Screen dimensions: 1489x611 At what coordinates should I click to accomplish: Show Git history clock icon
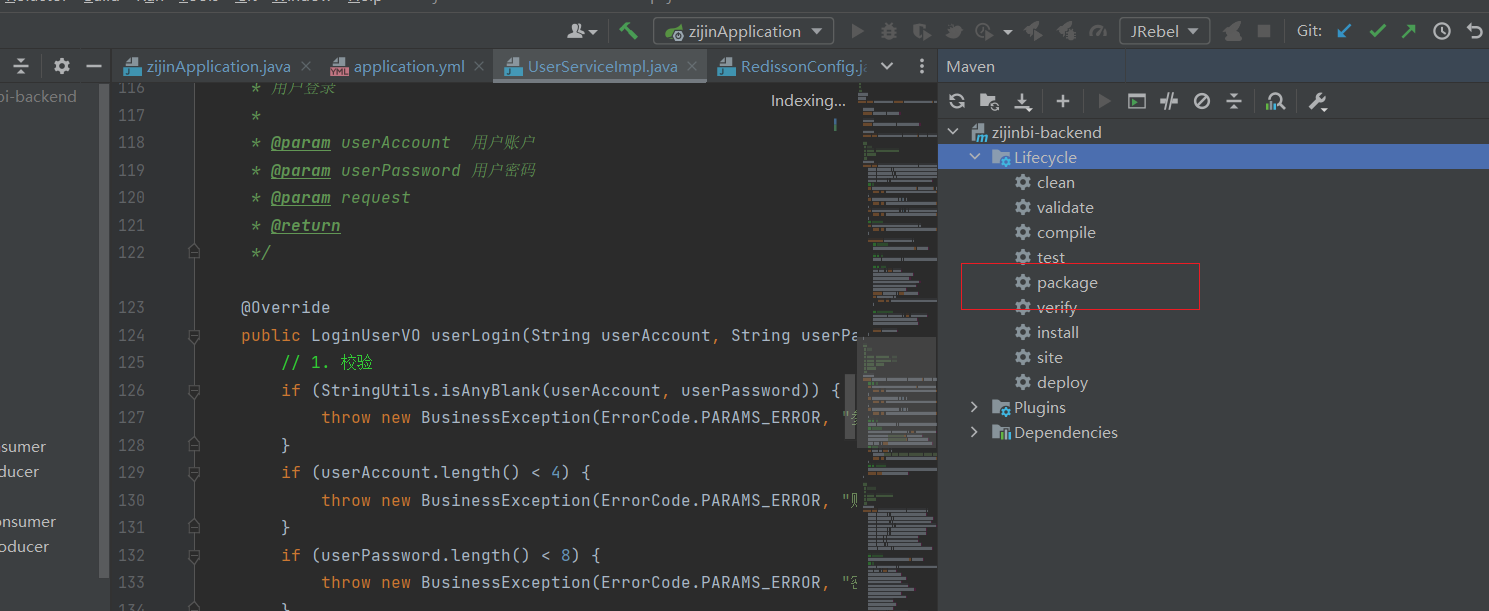coord(1441,31)
